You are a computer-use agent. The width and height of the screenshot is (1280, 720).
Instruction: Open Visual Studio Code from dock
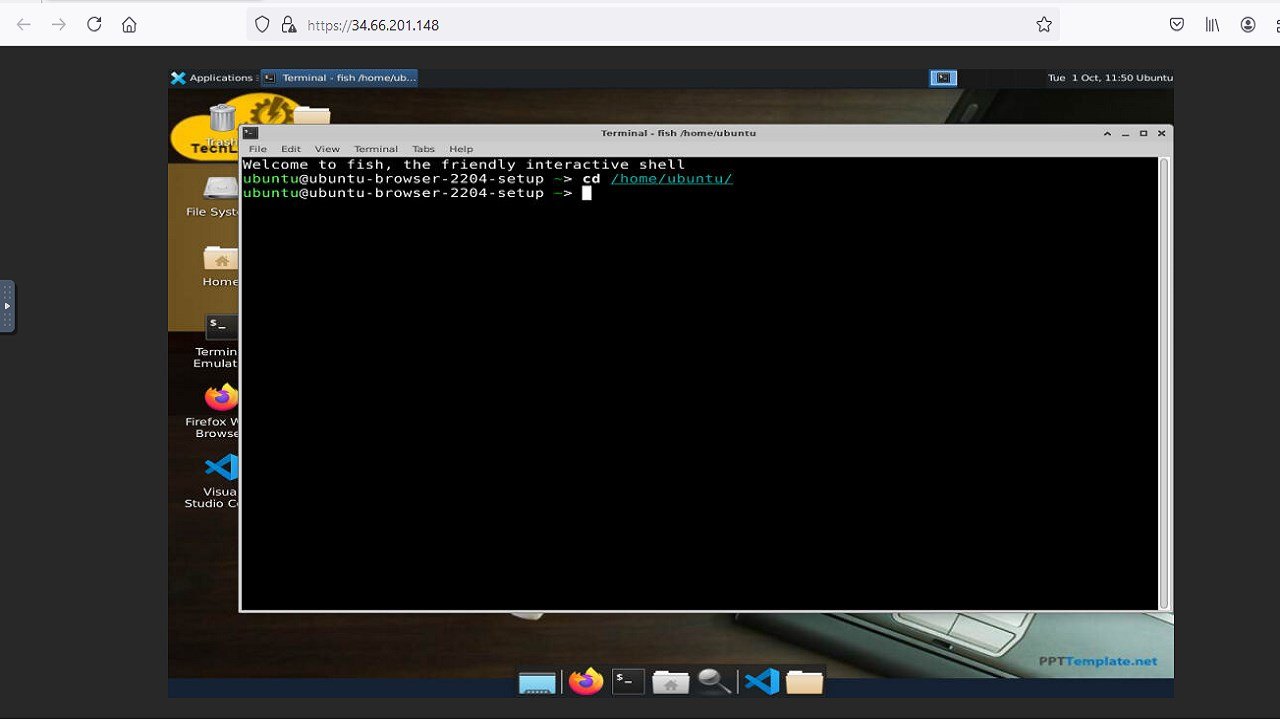pyautogui.click(x=762, y=682)
